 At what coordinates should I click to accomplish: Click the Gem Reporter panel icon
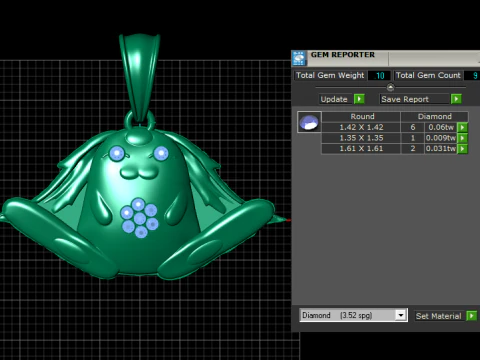(x=299, y=58)
